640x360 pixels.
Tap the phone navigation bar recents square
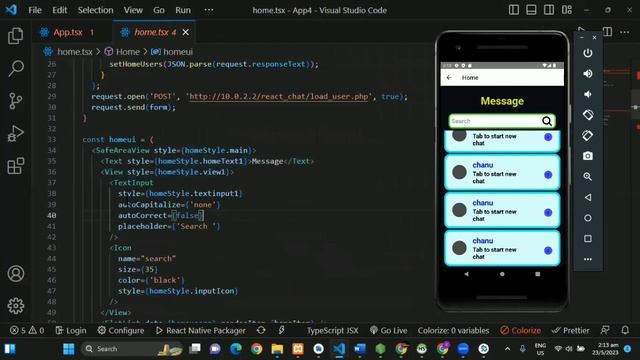point(538,274)
